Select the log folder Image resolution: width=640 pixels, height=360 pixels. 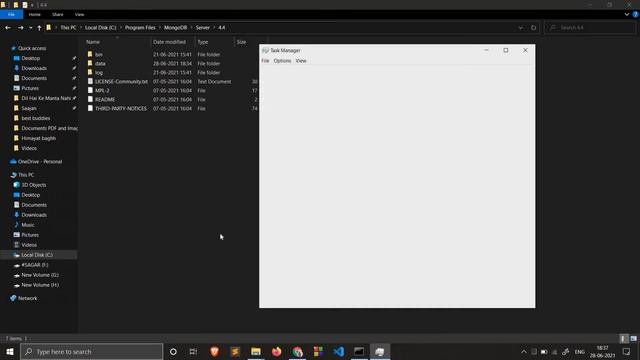tap(99, 72)
